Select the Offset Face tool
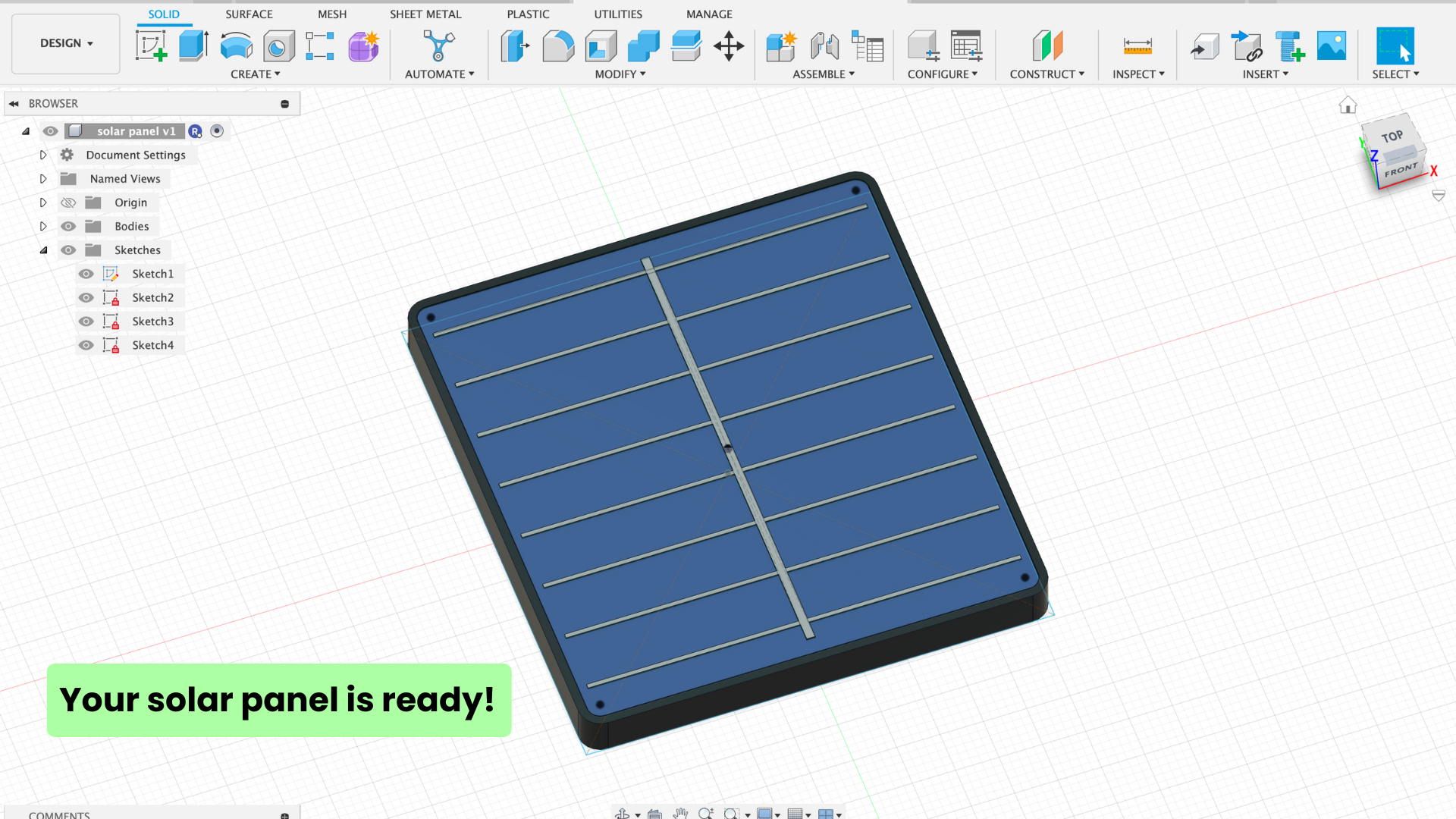Screen dimensions: 1456x819 (x=686, y=46)
